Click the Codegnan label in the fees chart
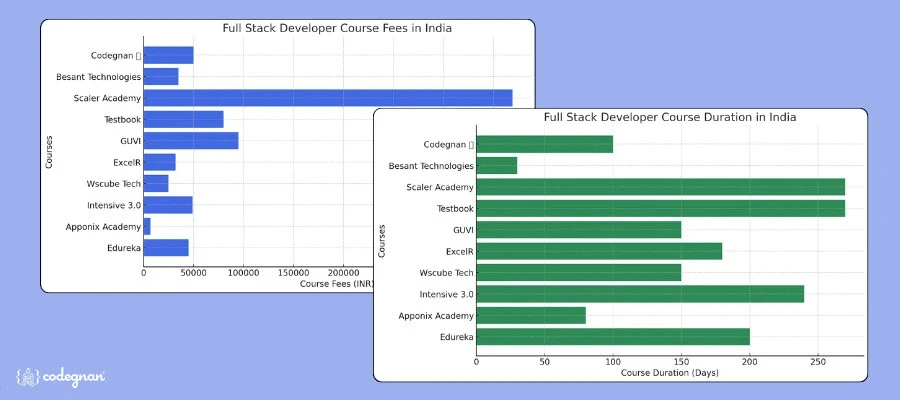 [115, 56]
